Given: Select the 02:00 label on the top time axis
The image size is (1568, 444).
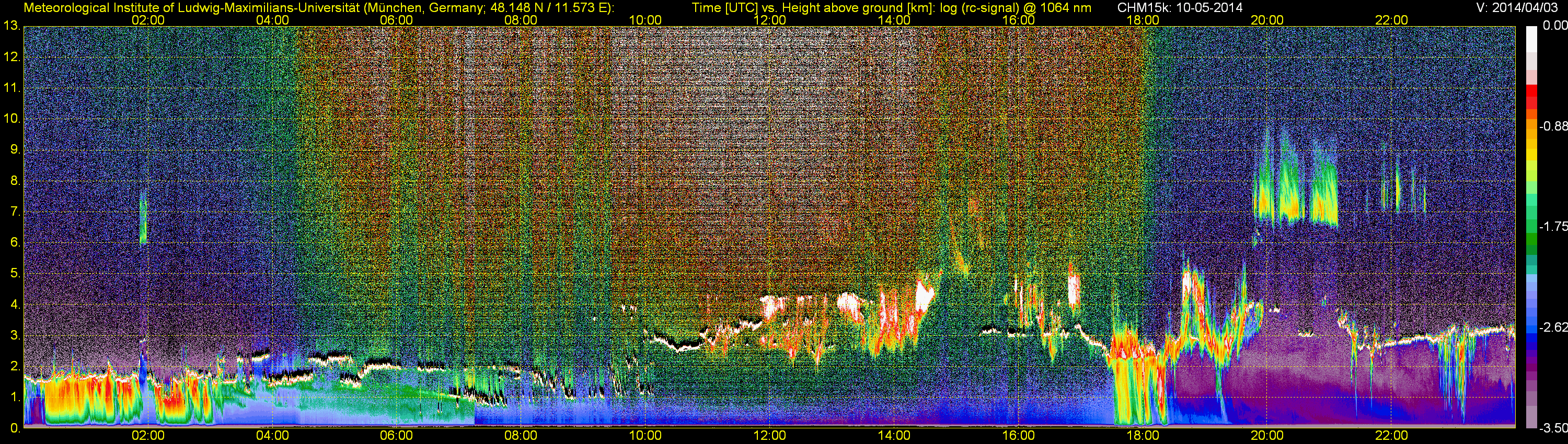Looking at the screenshot, I should coord(148,20).
